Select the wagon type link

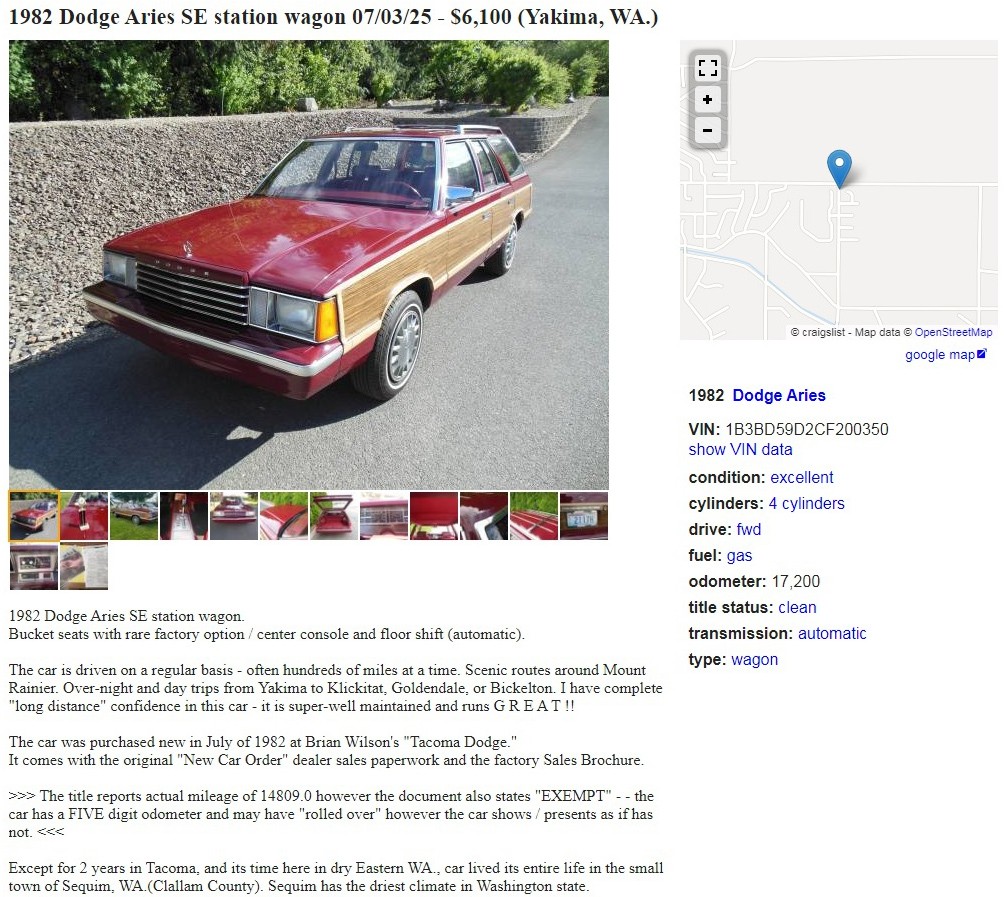754,659
